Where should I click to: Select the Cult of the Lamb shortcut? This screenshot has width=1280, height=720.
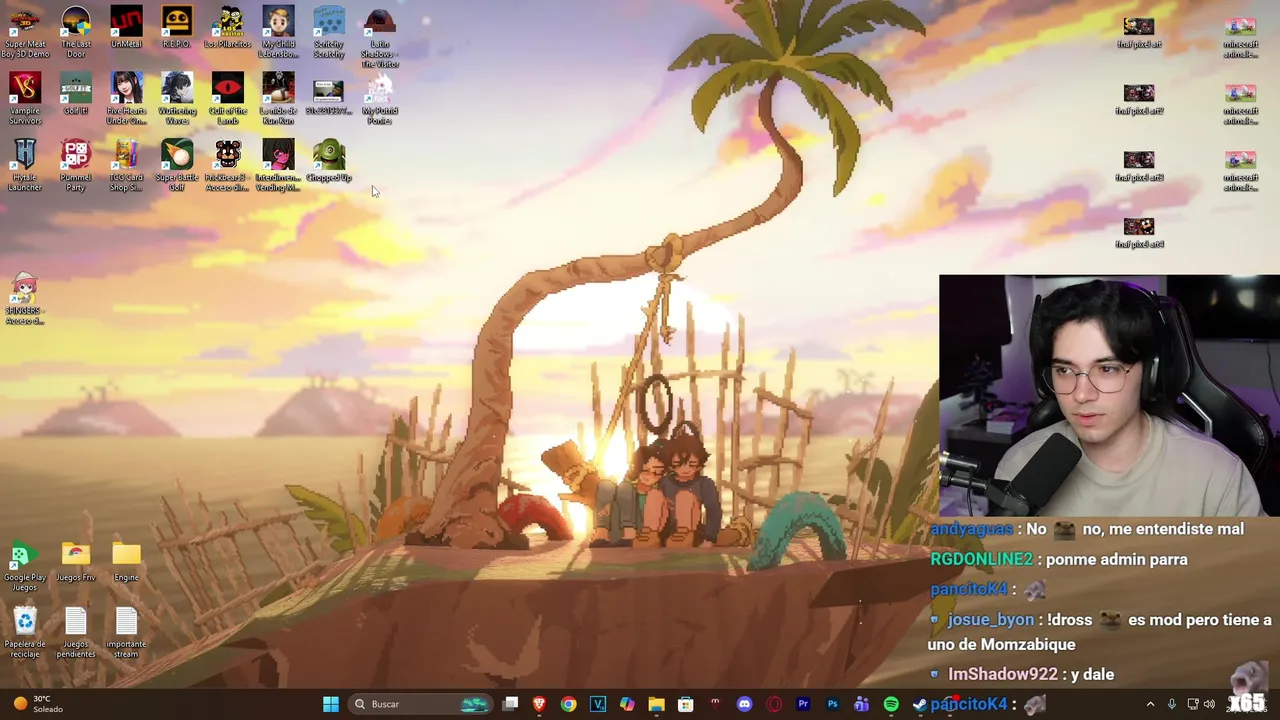(x=227, y=99)
